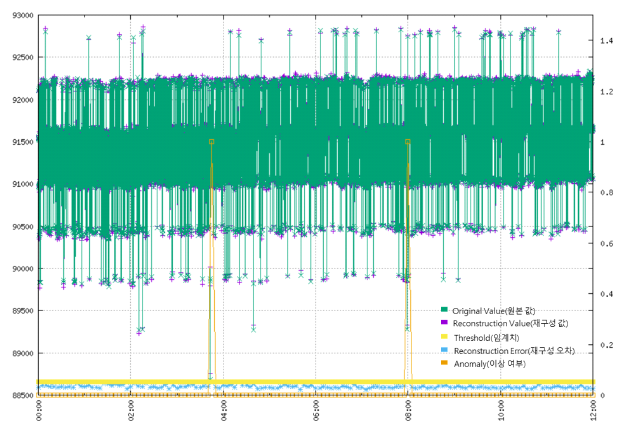Select the Reconstruction Value(재구성 값) legend label
This screenshot has height=434, width=627.
pyautogui.click(x=510, y=322)
